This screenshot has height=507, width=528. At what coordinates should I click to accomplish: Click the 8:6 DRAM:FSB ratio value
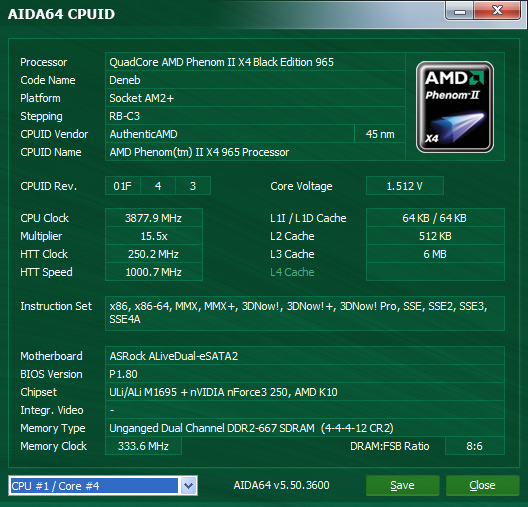pos(474,446)
